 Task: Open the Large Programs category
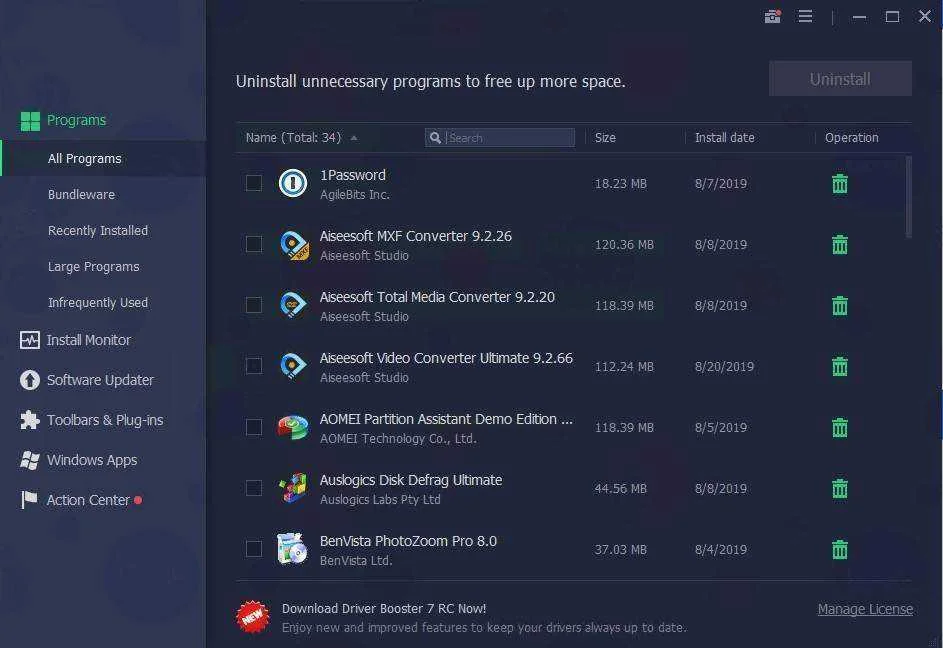click(x=93, y=267)
